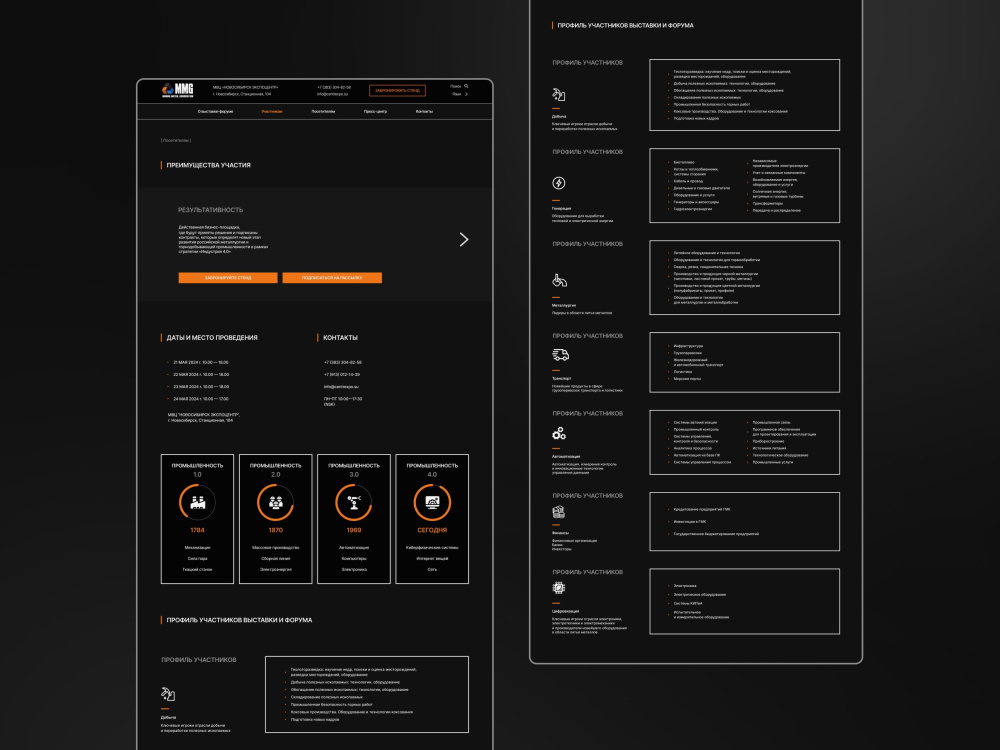This screenshot has height=750, width=1000.
Task: Click the [Посетителям] breadcrumb link
Action: [176, 140]
